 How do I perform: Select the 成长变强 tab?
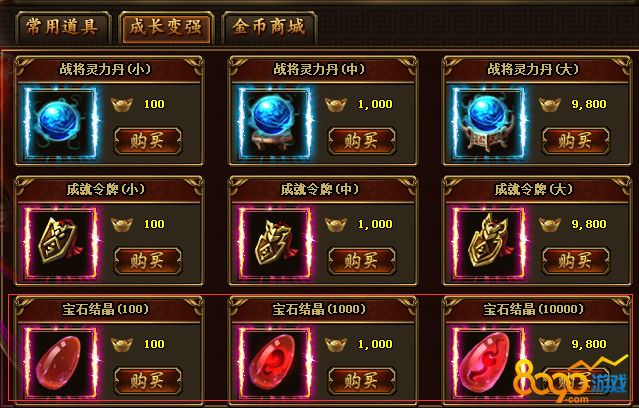click(166, 27)
